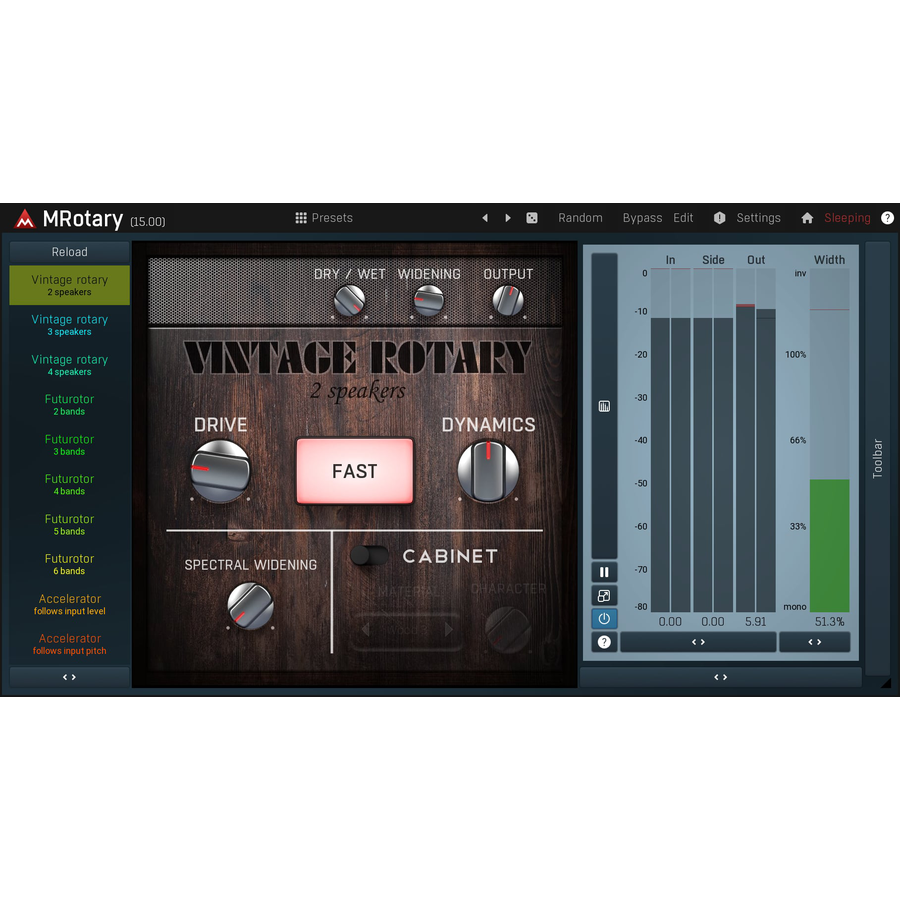Open the Presets browser

coord(324,218)
